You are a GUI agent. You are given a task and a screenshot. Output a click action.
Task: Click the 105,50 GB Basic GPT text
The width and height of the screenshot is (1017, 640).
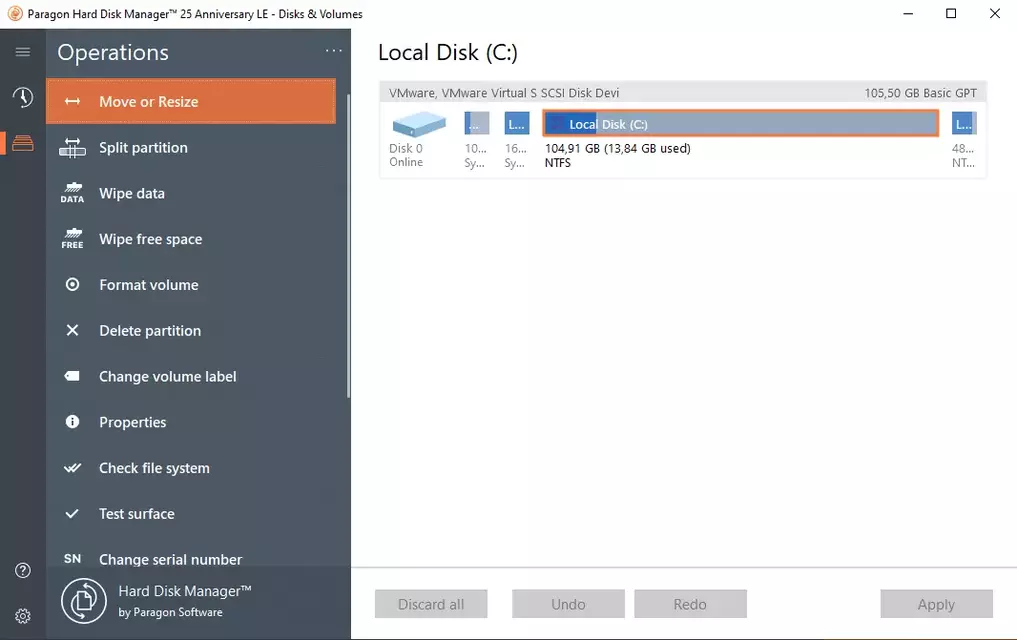coord(920,93)
